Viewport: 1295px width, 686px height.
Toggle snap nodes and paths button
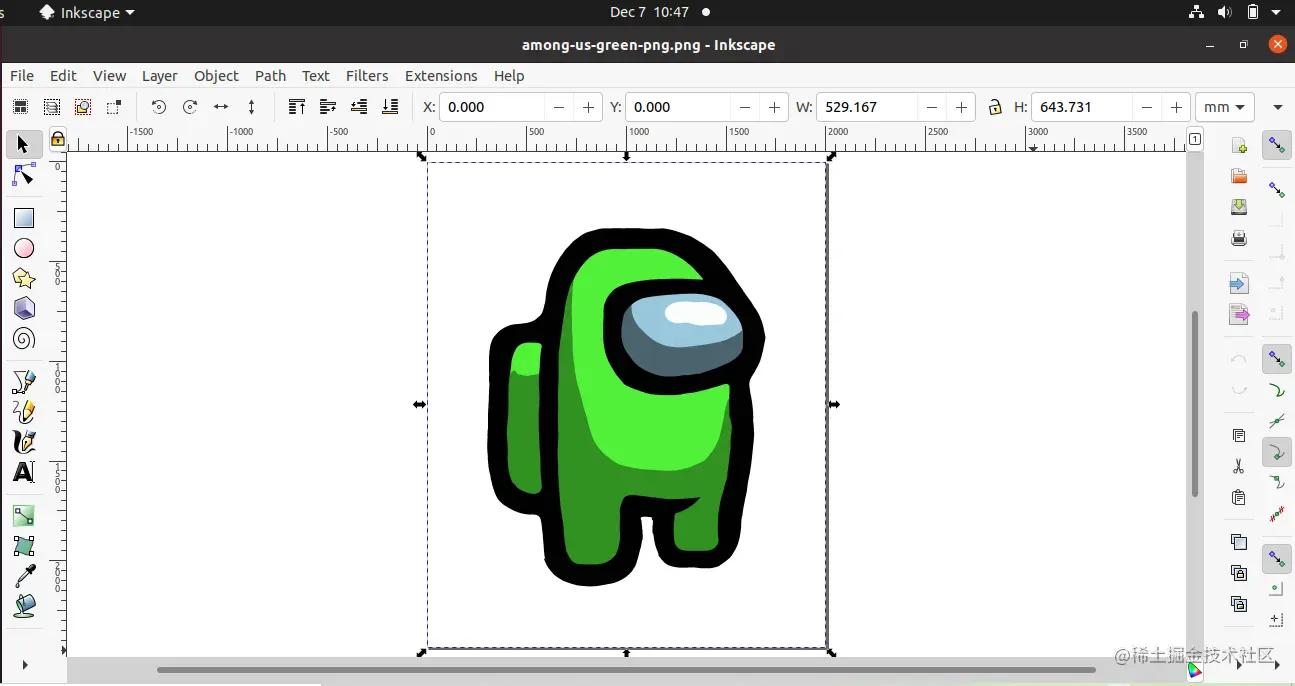(1277, 359)
